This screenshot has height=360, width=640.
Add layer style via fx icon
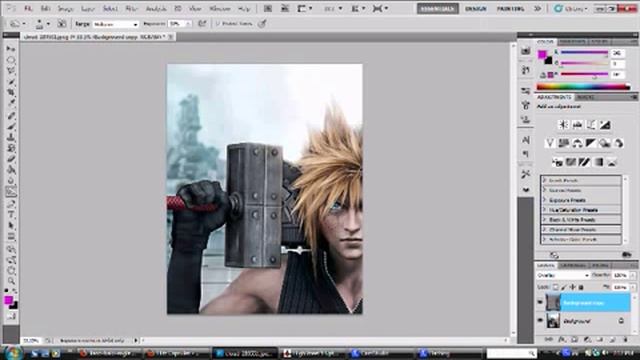562,339
